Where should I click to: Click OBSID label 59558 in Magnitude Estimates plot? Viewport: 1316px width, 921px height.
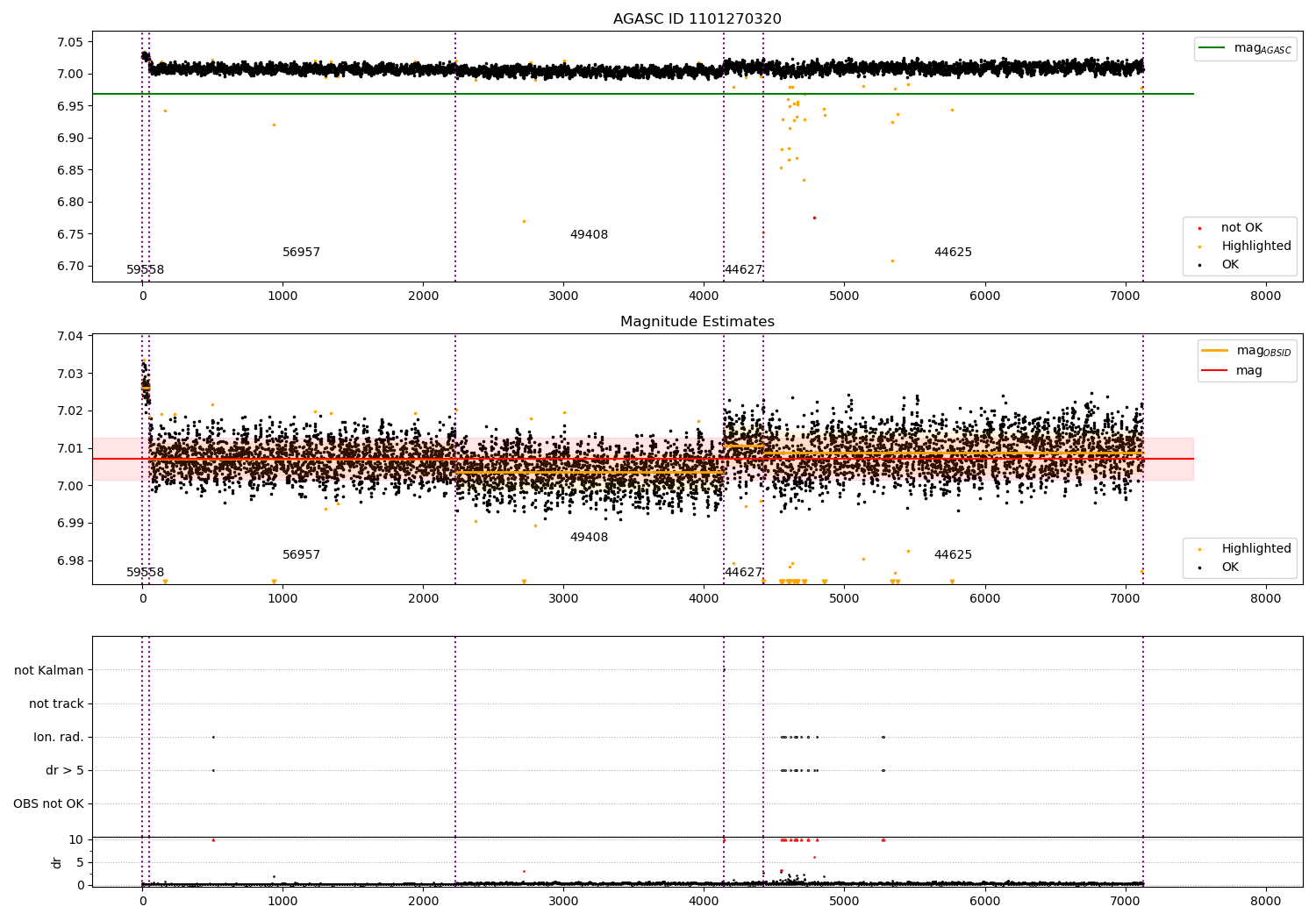coord(146,573)
